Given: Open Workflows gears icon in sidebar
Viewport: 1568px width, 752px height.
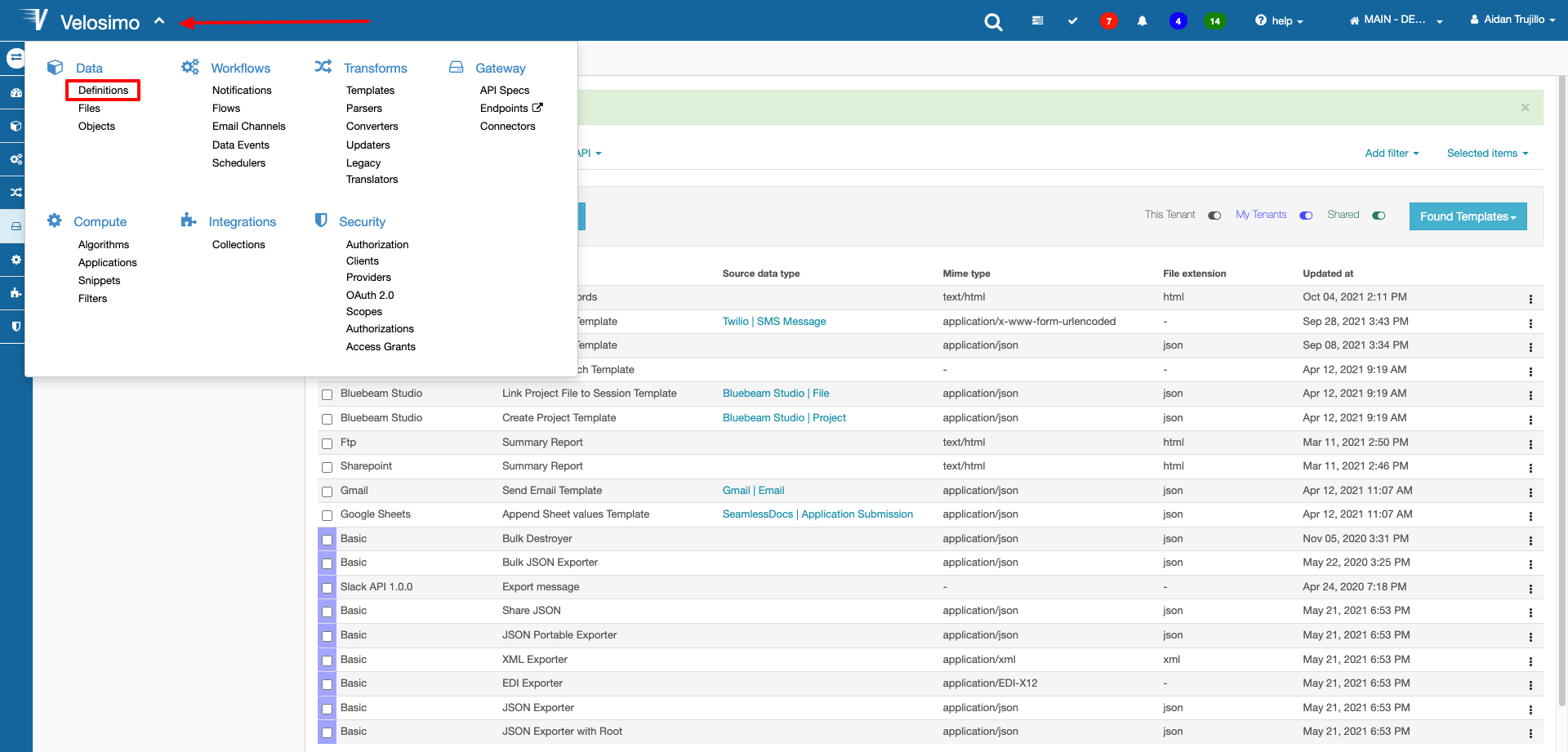Looking at the screenshot, I should [16, 159].
